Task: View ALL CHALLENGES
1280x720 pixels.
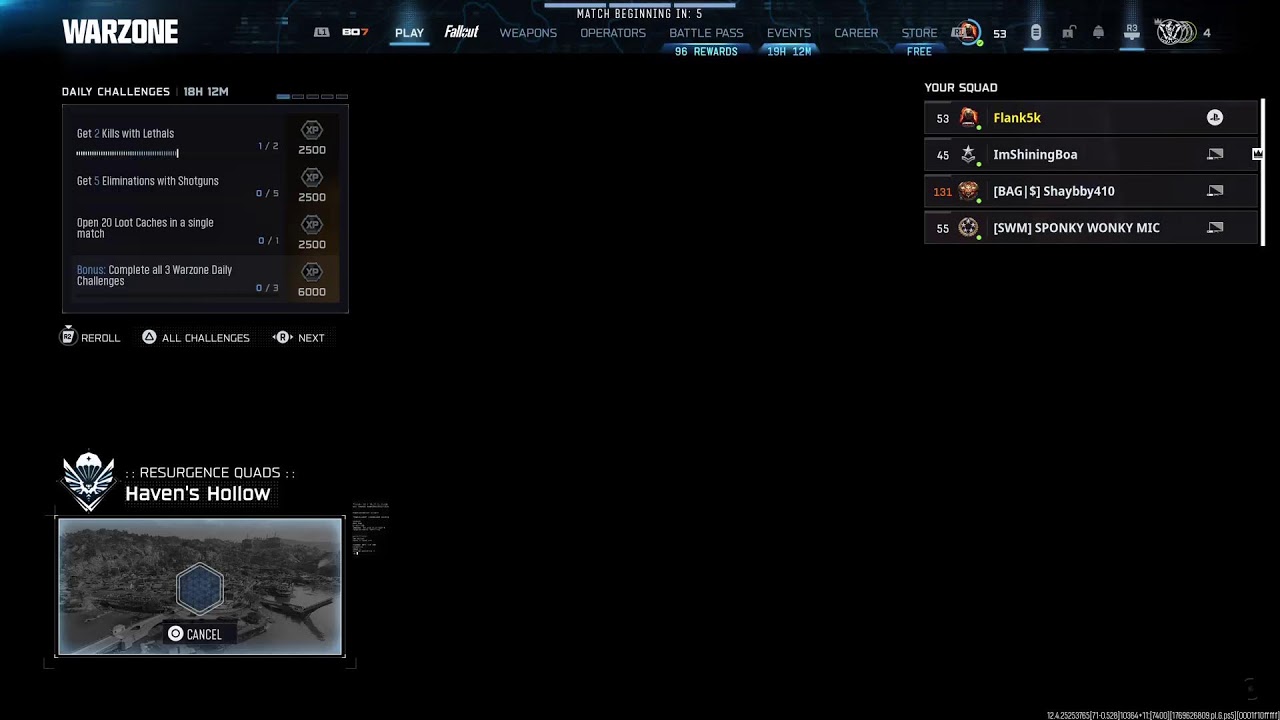Action: tap(196, 338)
